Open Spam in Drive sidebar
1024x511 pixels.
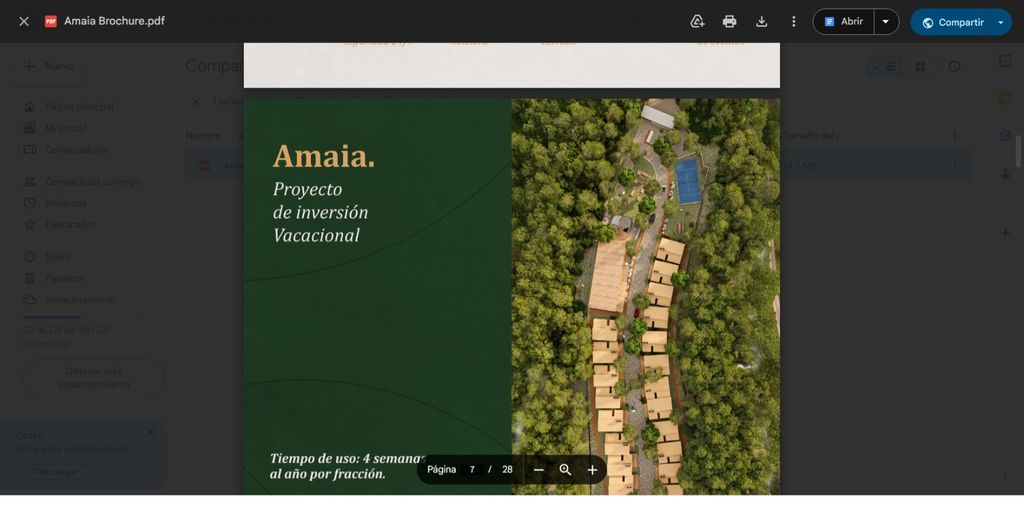pyautogui.click(x=57, y=257)
